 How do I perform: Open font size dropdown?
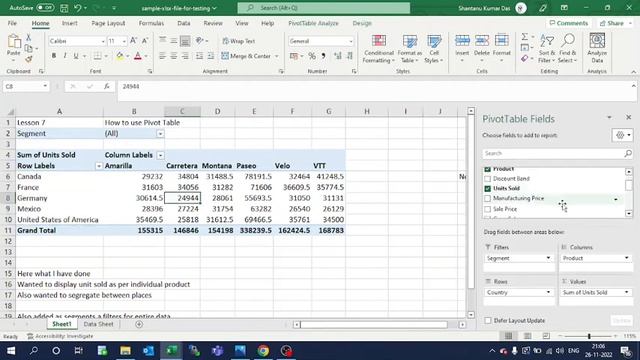pyautogui.click(x=124, y=41)
